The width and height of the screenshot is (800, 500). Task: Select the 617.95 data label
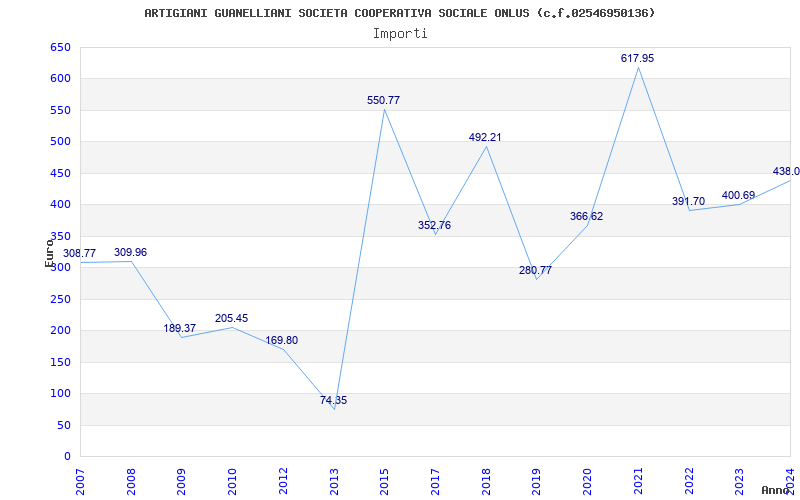coord(637,59)
